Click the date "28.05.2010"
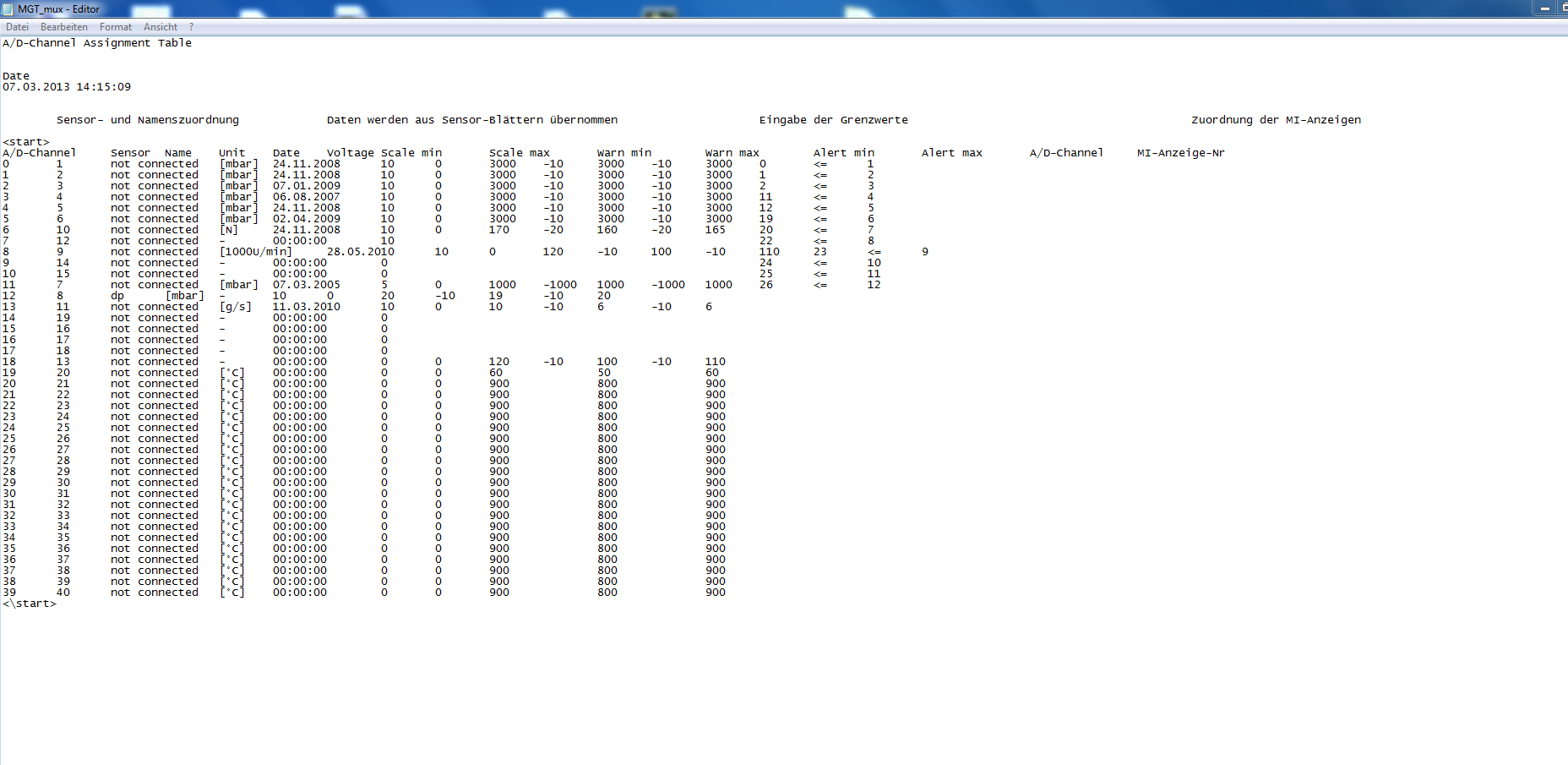The height and width of the screenshot is (765, 1568). pyautogui.click(x=361, y=252)
